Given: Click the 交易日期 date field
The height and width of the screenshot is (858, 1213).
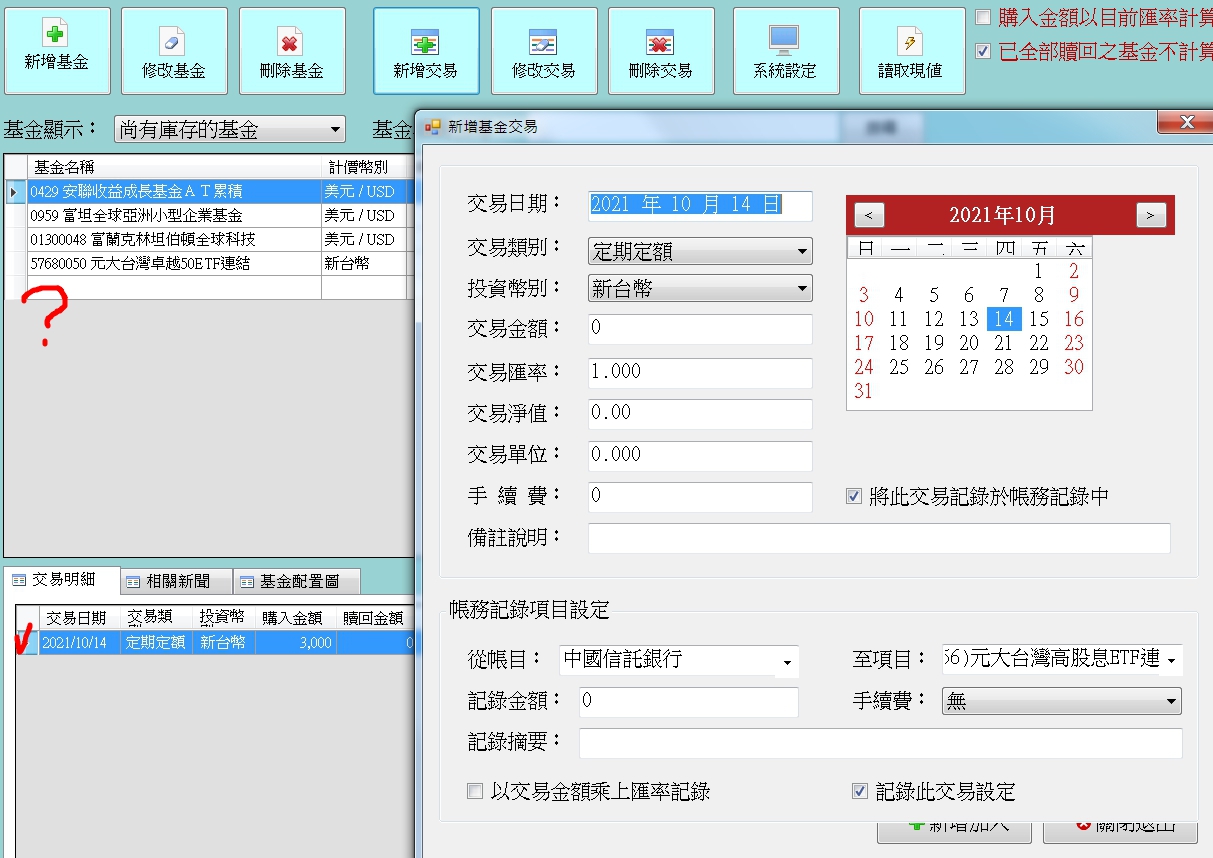Looking at the screenshot, I should [x=700, y=206].
